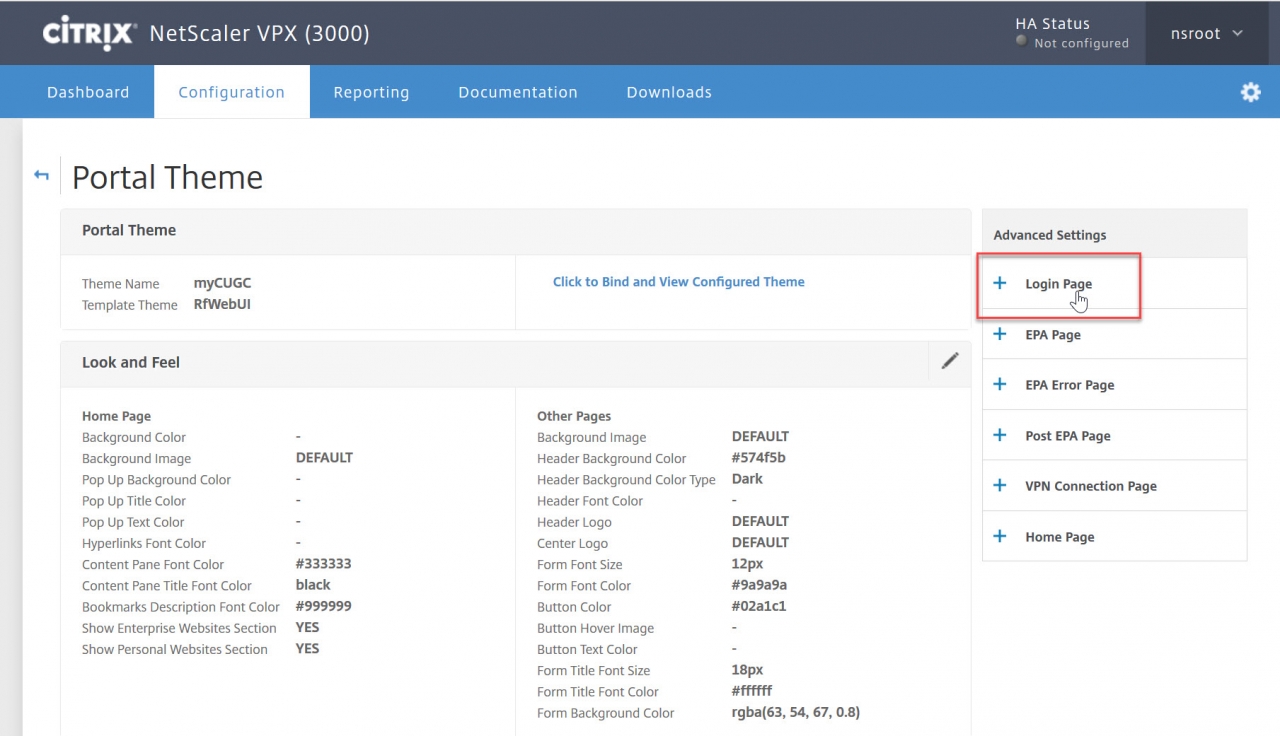Click the plus icon beside VPN Connection Page
Screen dimensions: 1280x736
pos(999,485)
